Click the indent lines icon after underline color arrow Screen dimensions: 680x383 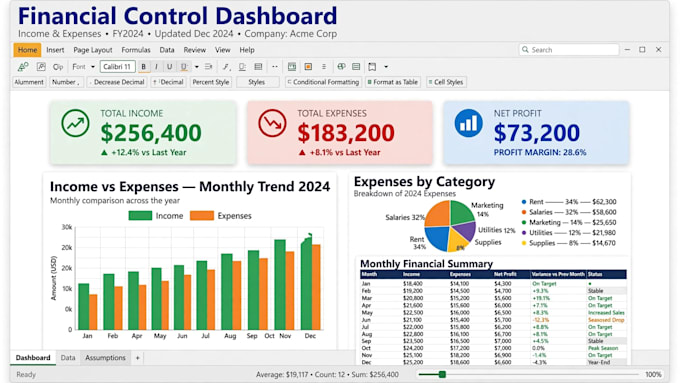point(209,66)
